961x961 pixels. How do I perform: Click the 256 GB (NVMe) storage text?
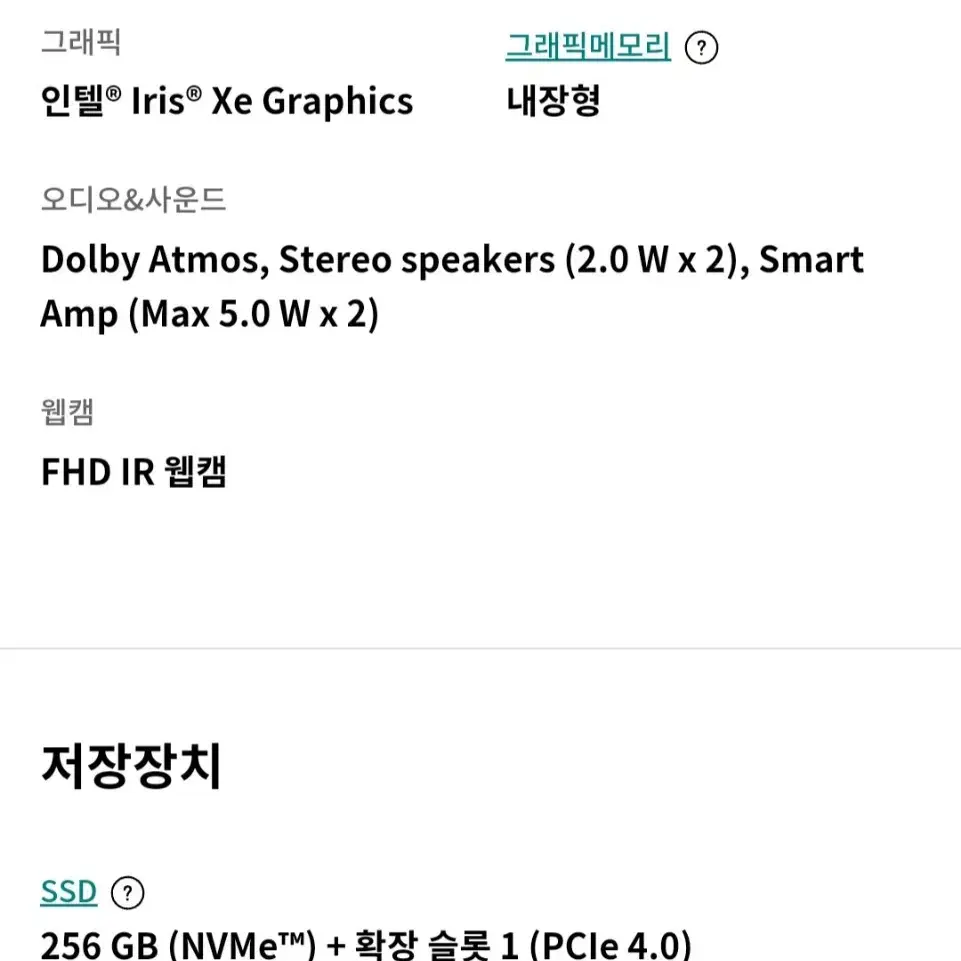coord(178,945)
